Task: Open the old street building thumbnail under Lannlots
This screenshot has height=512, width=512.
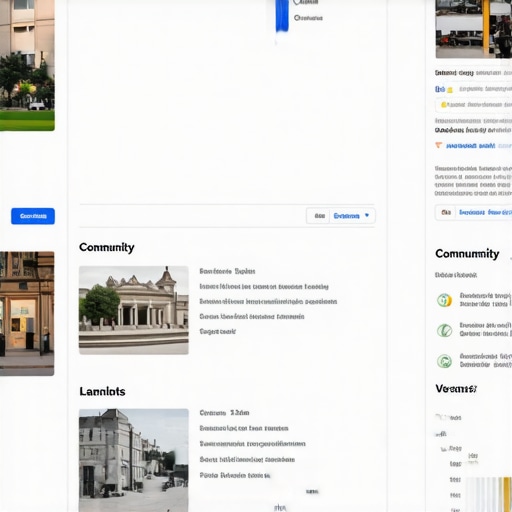Action: pyautogui.click(x=134, y=460)
